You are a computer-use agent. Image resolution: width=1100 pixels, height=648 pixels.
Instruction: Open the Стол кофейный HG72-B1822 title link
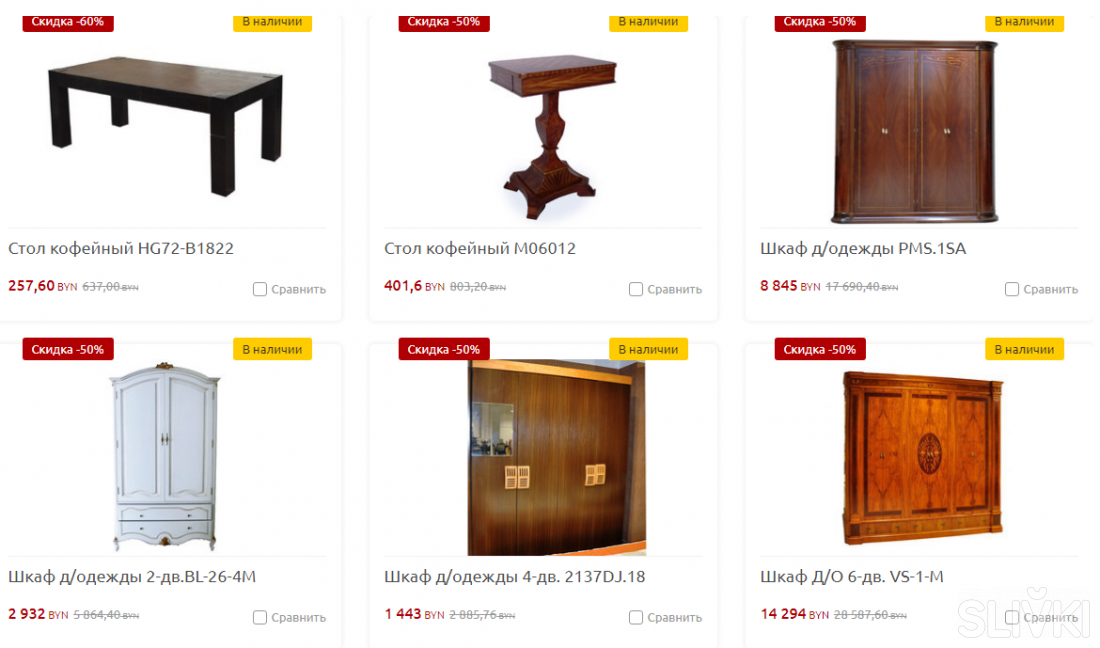[121, 248]
